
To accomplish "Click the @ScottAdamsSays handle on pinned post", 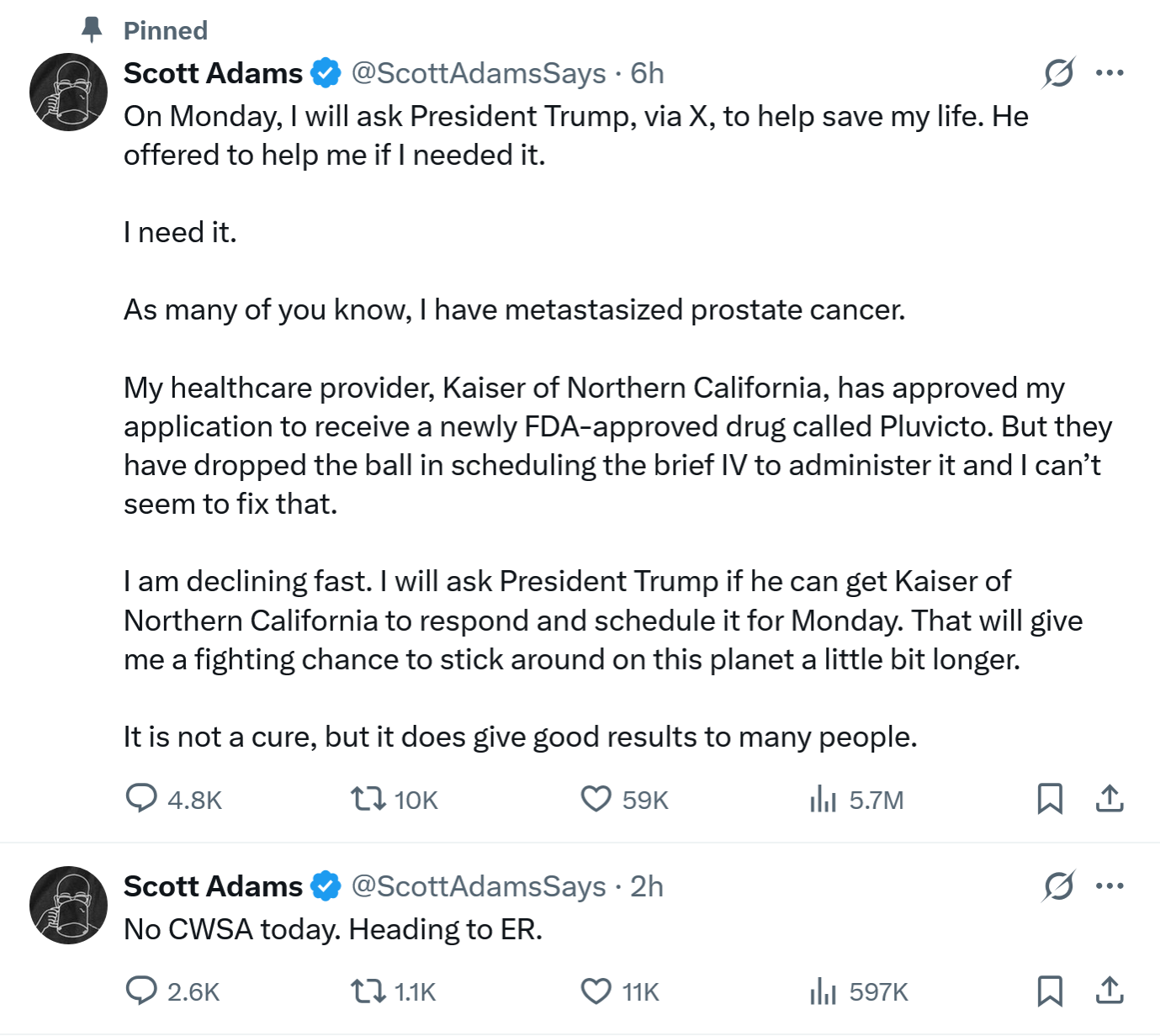I will (x=478, y=73).
